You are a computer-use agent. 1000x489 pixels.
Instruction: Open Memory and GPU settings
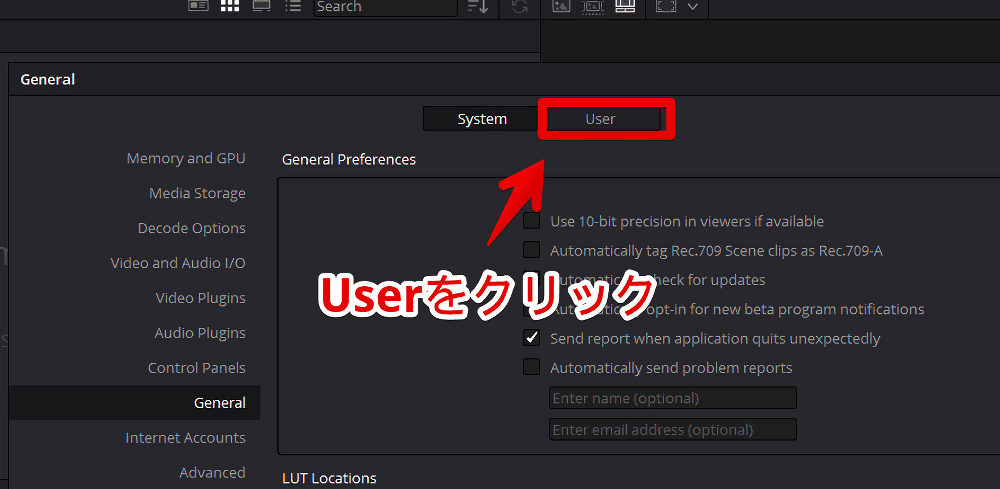coord(186,158)
